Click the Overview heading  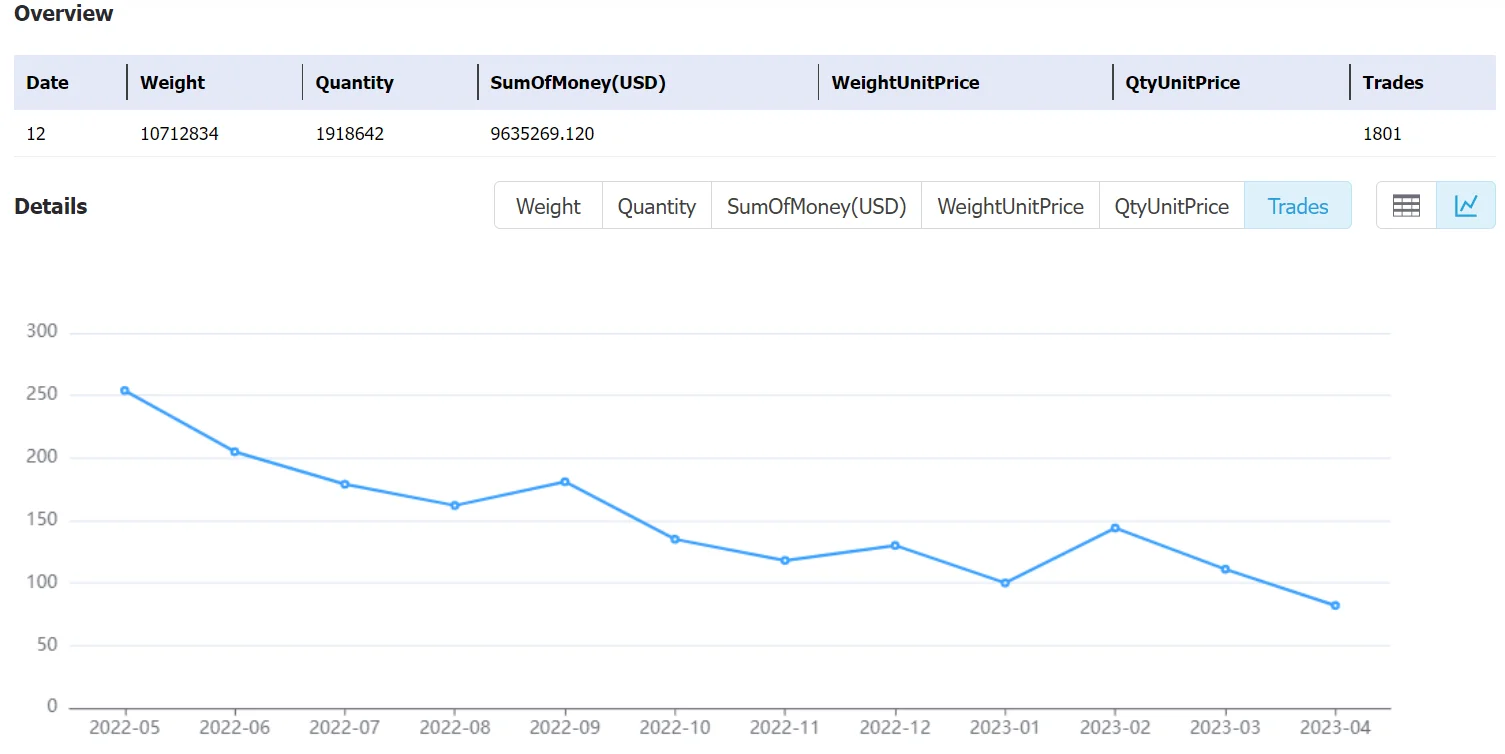(x=64, y=14)
